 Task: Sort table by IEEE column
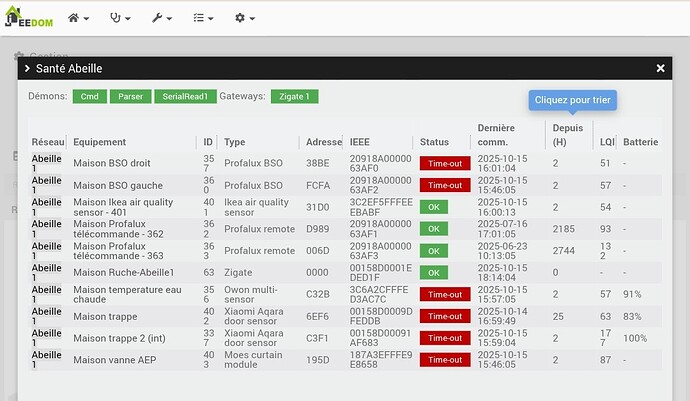[360, 142]
